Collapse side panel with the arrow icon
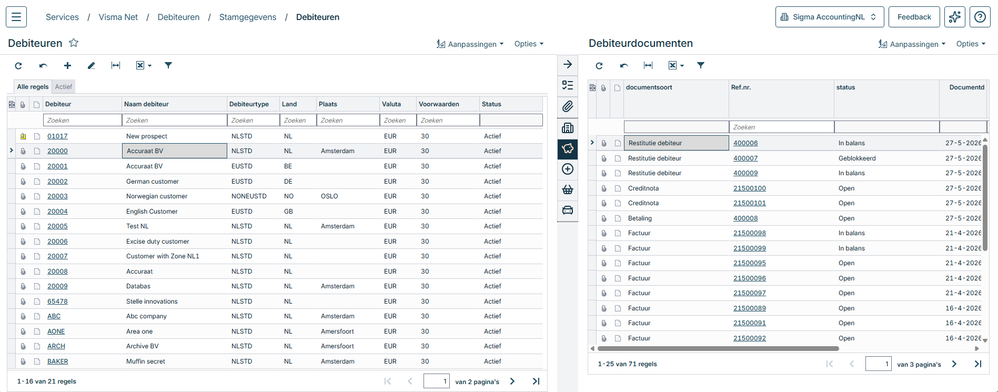 coord(568,65)
